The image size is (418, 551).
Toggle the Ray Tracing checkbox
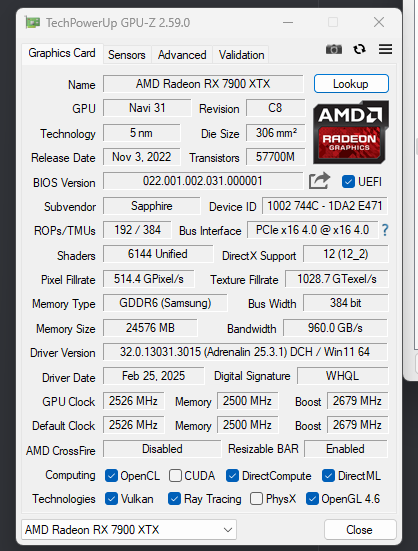pyautogui.click(x=174, y=499)
